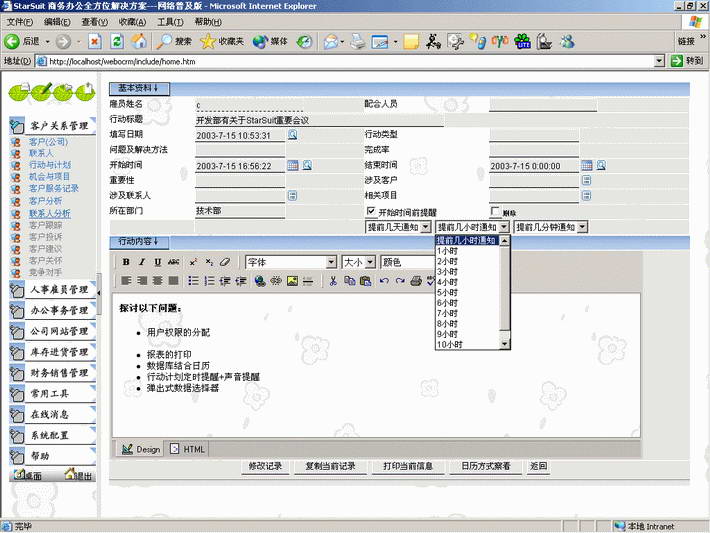
Task: Open selector icon next to 涉及客户
Action: (586, 180)
